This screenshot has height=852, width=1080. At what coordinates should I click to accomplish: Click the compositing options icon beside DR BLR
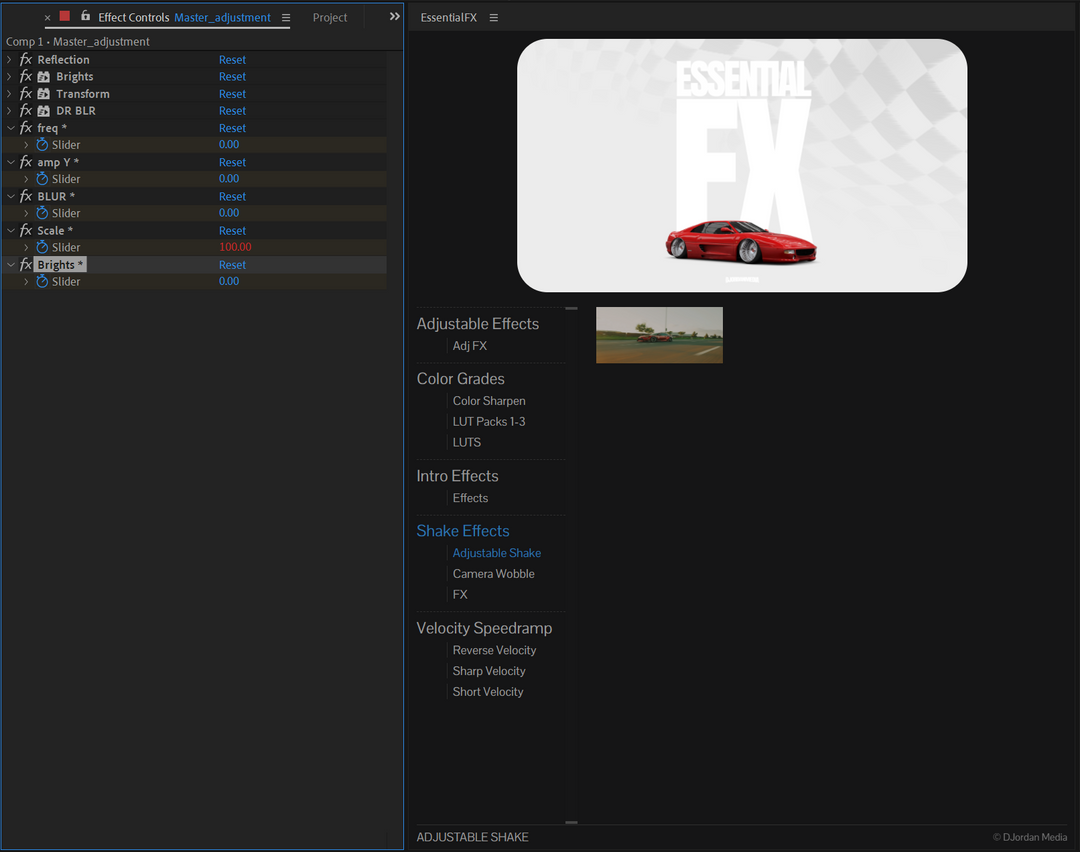(44, 110)
